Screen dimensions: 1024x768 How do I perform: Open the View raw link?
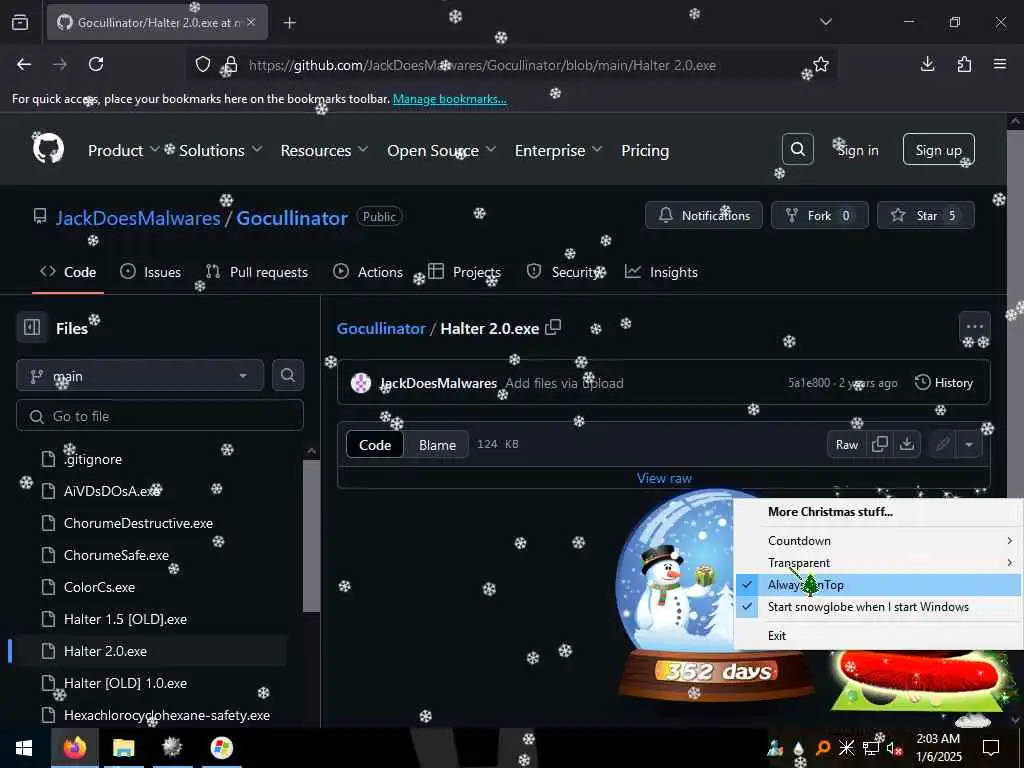click(x=664, y=478)
